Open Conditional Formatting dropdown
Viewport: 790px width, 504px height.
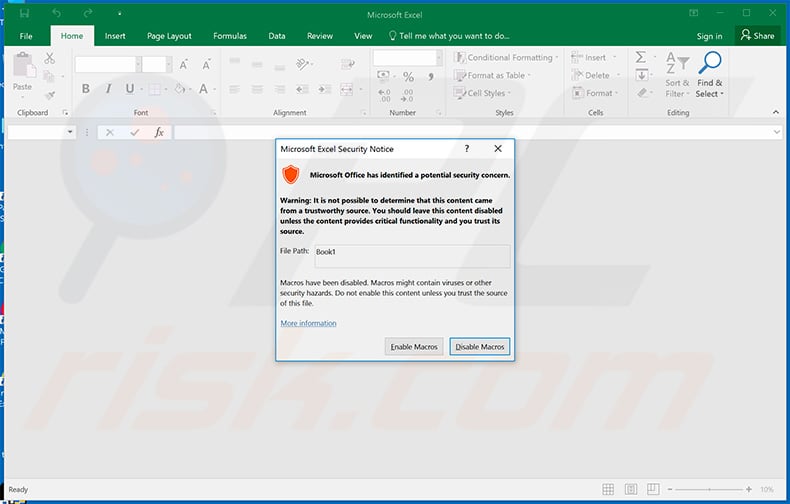[x=506, y=57]
